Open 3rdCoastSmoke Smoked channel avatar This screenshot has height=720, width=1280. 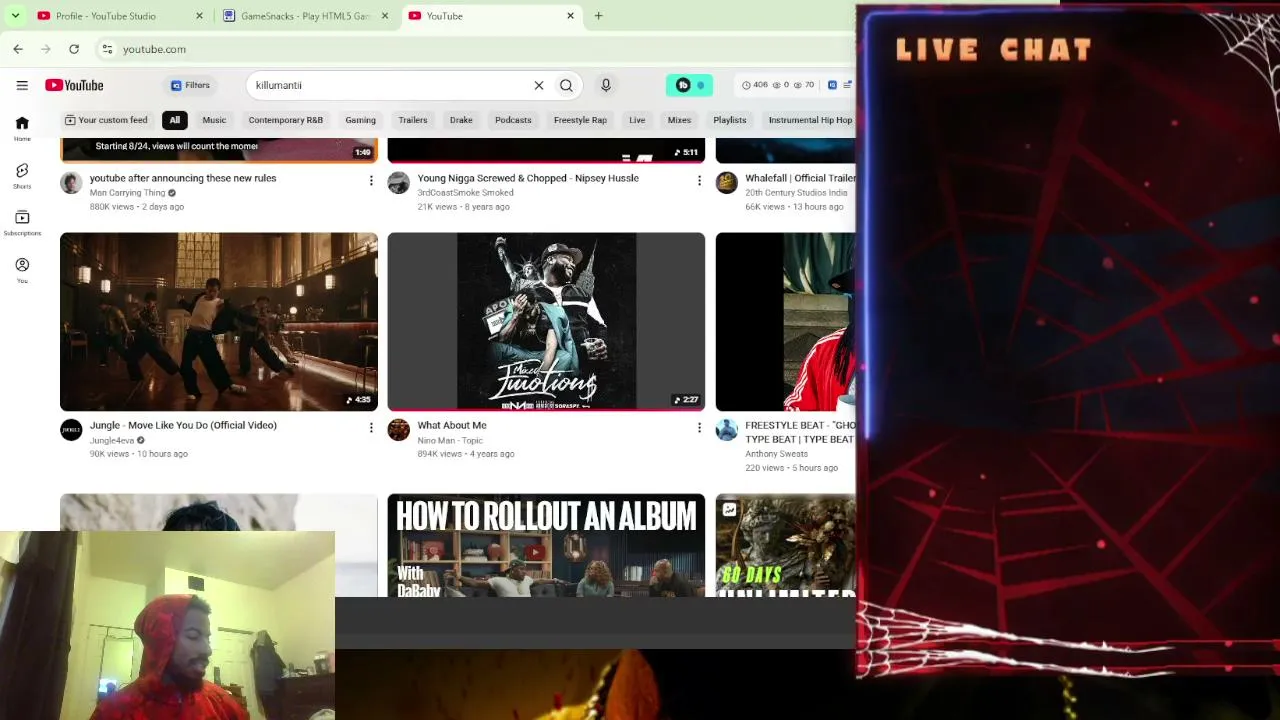pos(399,183)
